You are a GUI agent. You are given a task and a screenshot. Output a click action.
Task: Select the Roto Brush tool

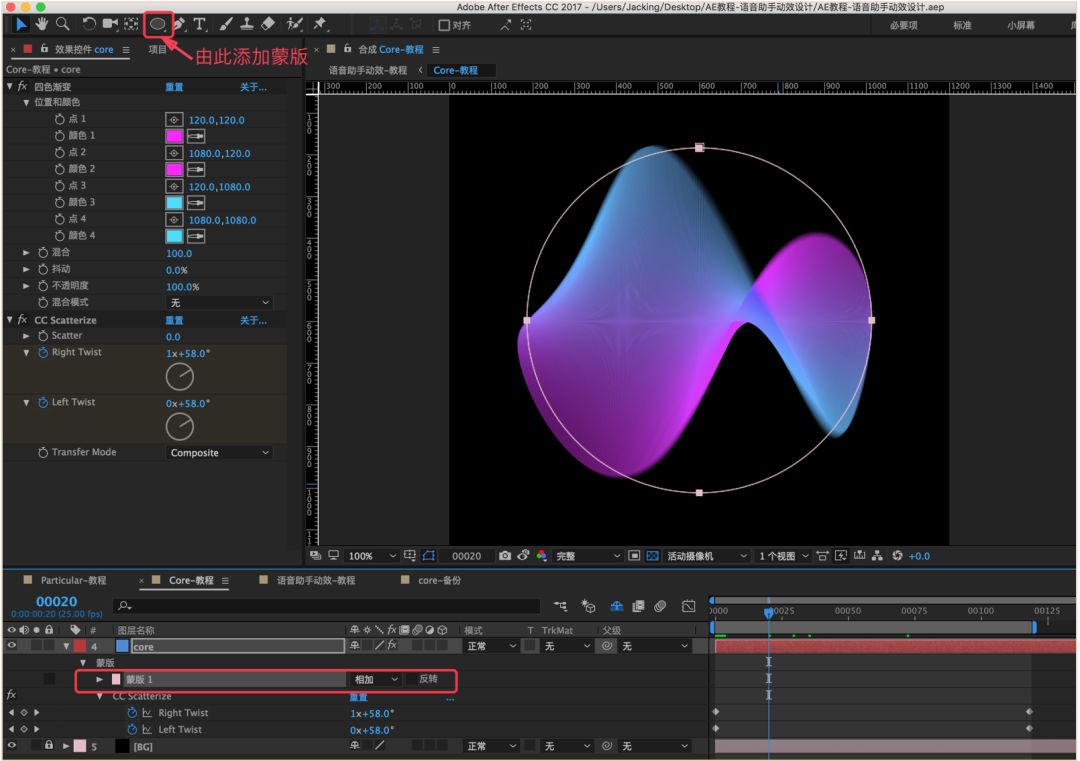point(295,25)
